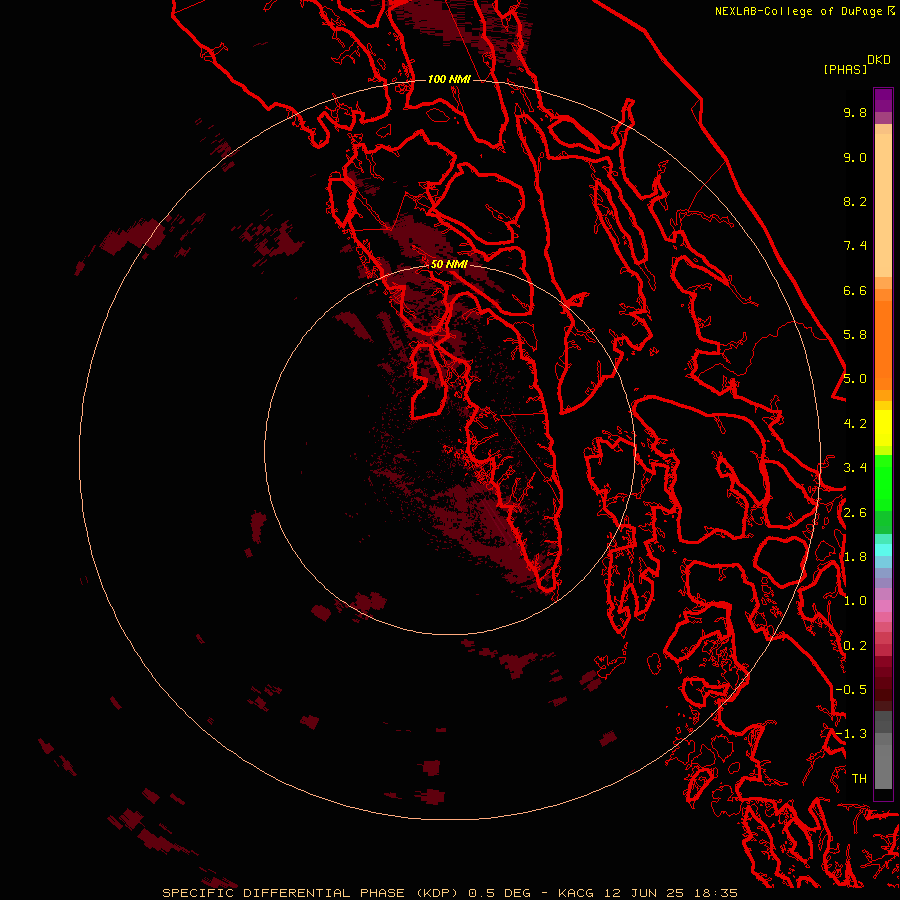Select the 2.6 legend value

pyautogui.click(x=855, y=513)
